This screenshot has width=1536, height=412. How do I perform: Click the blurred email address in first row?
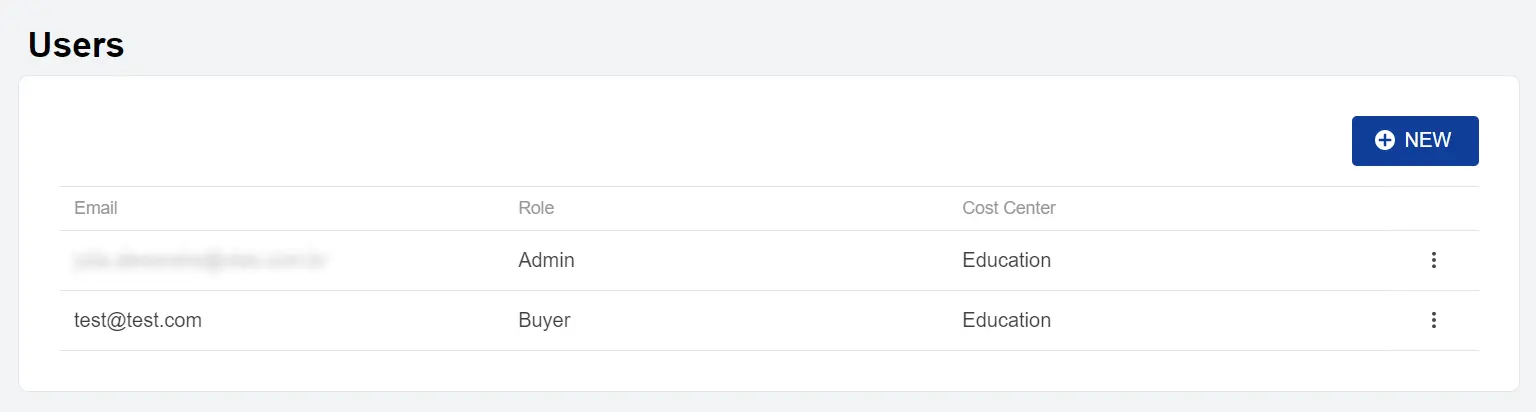(200, 261)
